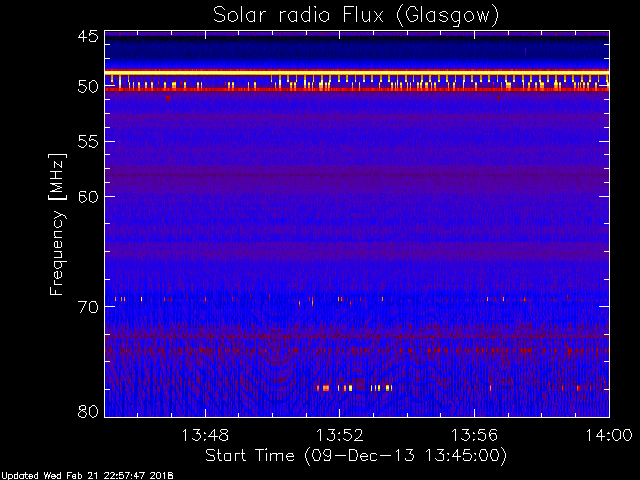The image size is (640, 480).
Task: Click the "Updated Wed Feb 21 22:57:47 2018" timestamp
Action: pos(87,476)
